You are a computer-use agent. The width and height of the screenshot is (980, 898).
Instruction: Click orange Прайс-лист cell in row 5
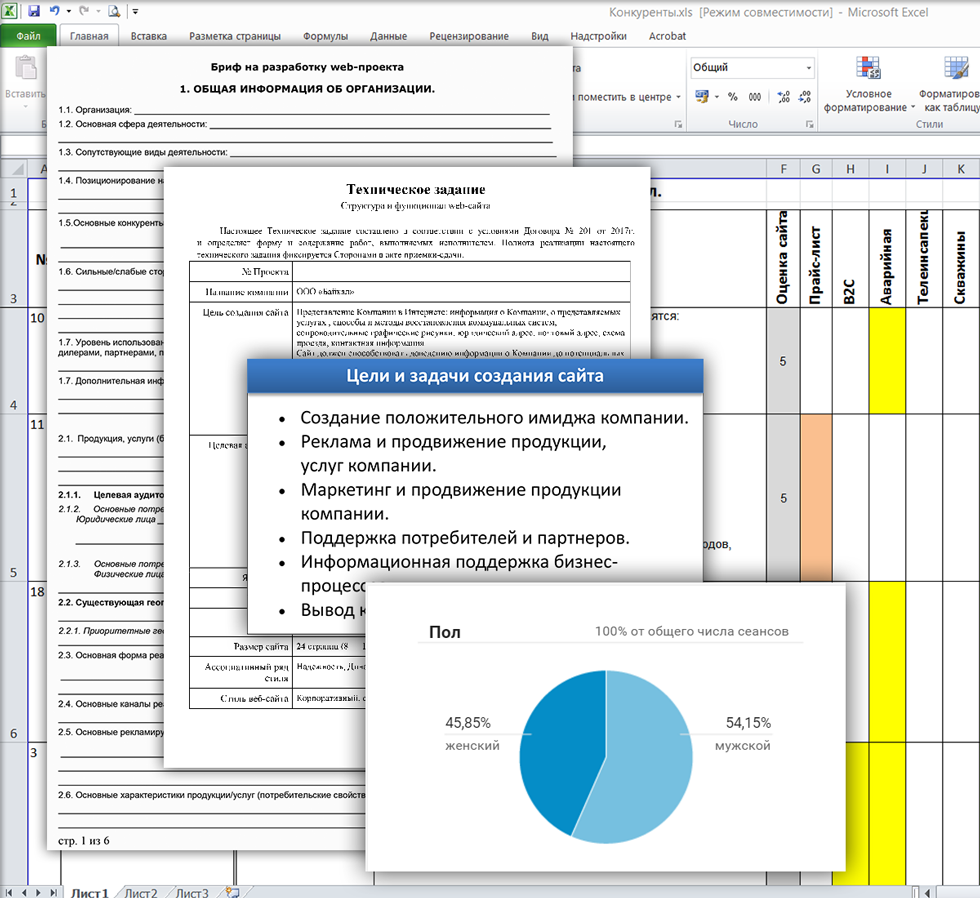click(x=816, y=497)
